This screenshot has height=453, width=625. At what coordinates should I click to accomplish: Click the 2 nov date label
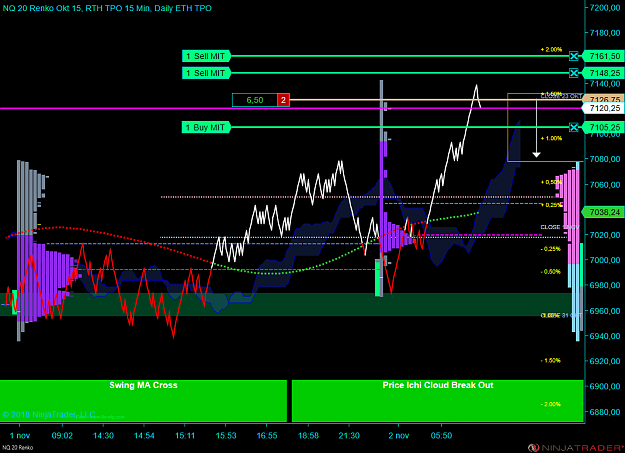coord(399,435)
